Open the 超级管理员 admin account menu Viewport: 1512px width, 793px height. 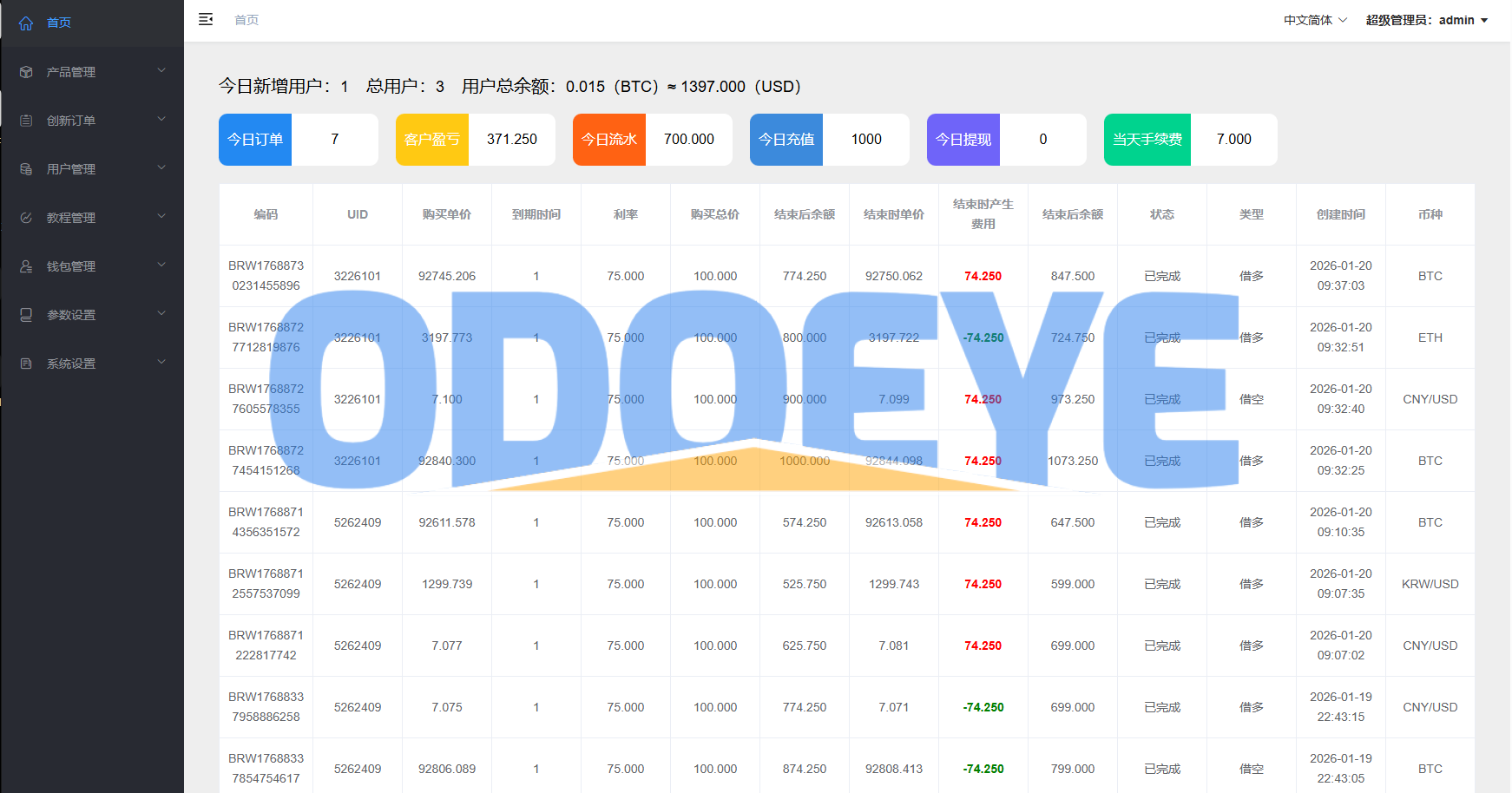(x=1426, y=20)
